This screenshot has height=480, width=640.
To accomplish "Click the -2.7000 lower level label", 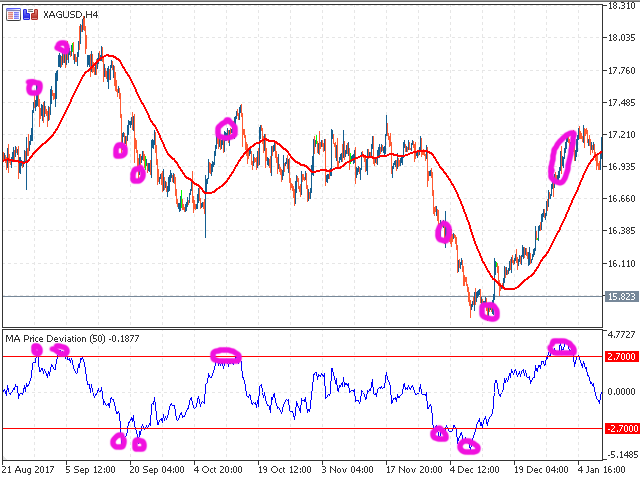I will (621, 429).
